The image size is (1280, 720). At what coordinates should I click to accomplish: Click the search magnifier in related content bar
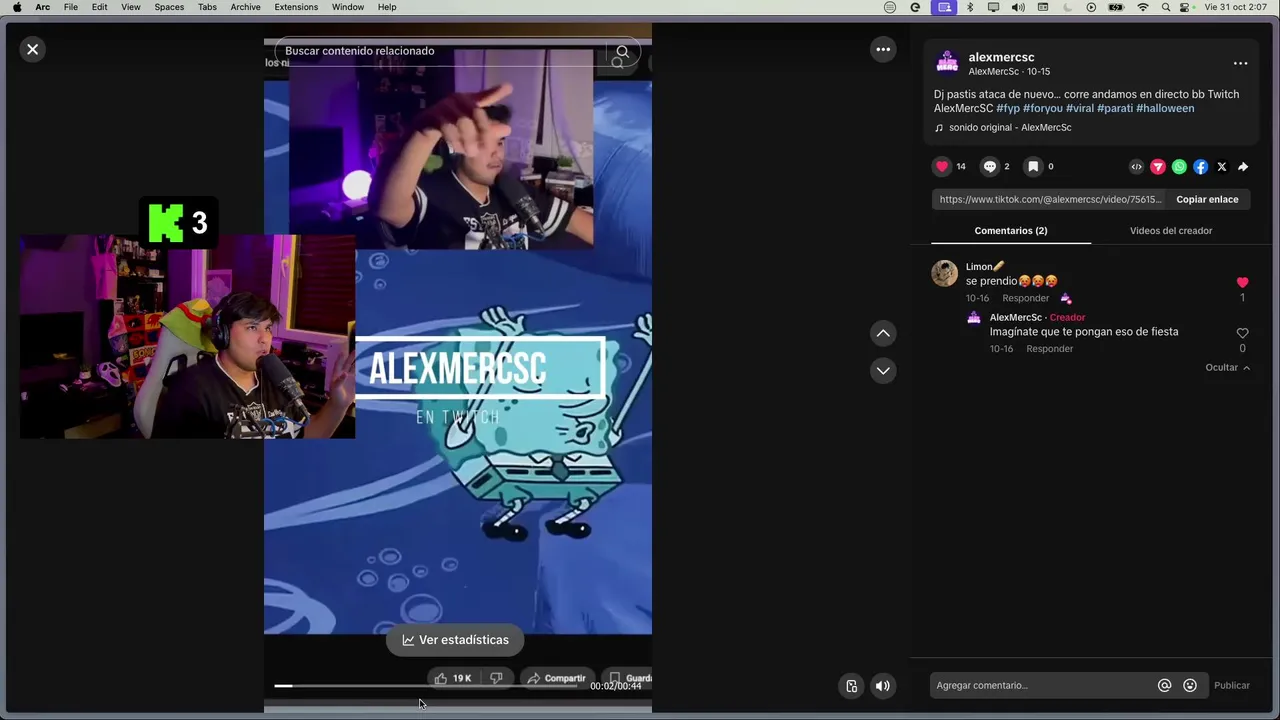[x=622, y=51]
